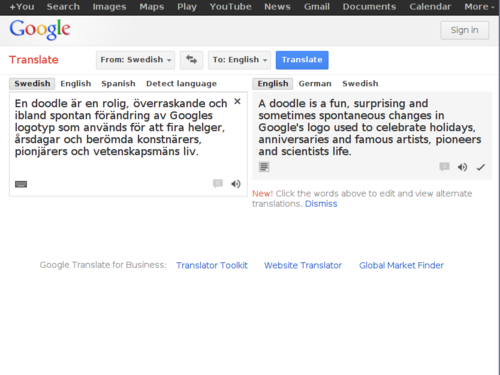Open the Google logo home link
The width and height of the screenshot is (500, 375).
click(x=40, y=30)
